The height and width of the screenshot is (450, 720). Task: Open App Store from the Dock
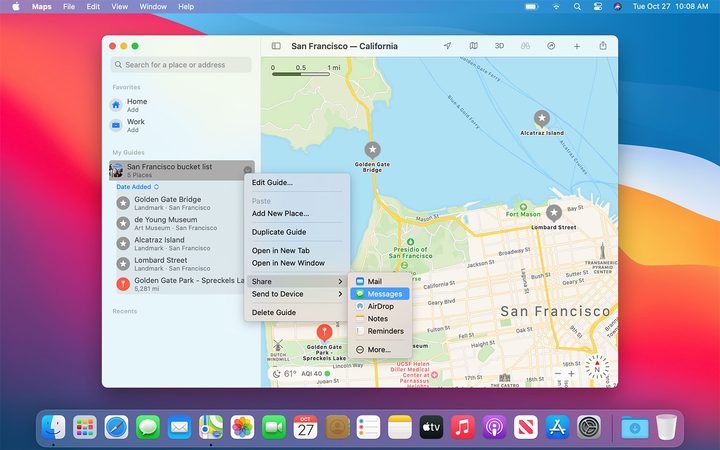[x=557, y=427]
